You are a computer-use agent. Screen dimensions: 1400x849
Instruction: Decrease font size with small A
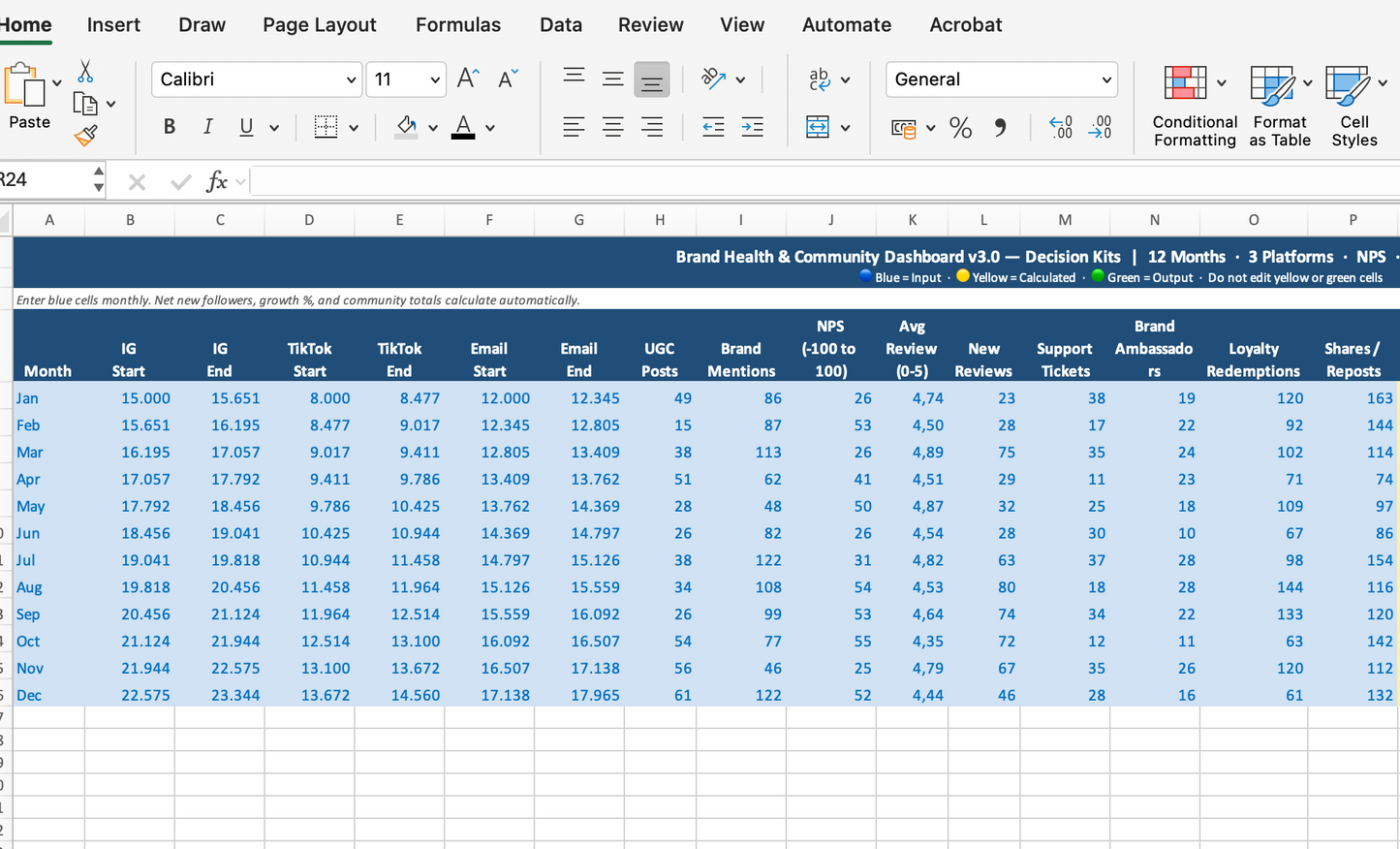(x=508, y=79)
